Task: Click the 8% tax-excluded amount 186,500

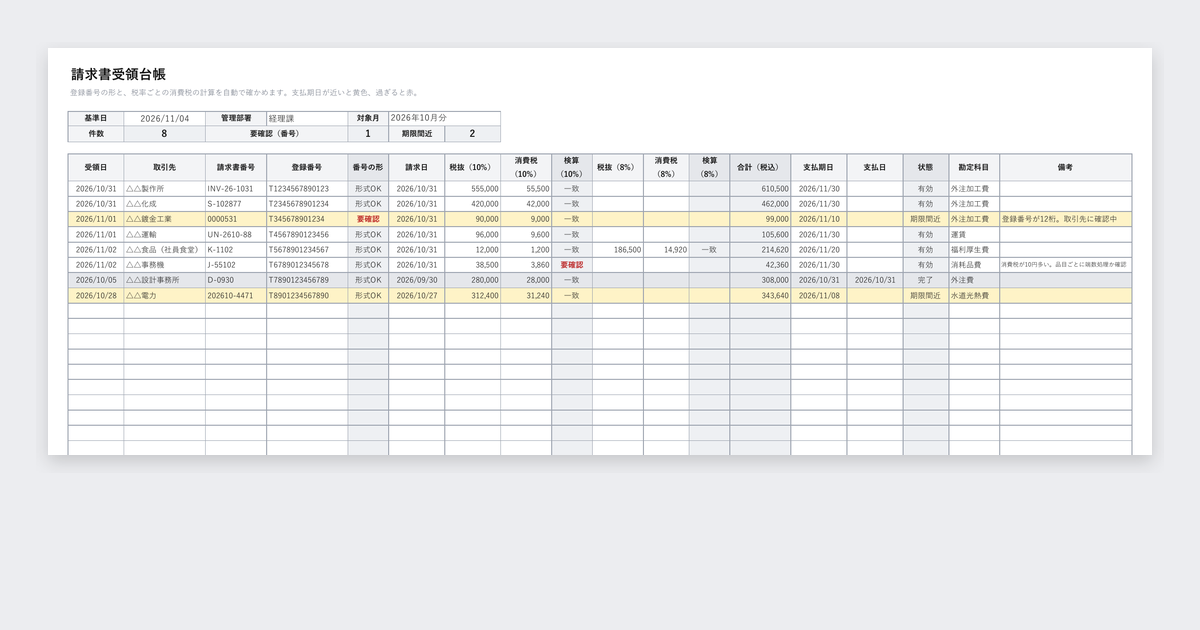Action: coord(617,250)
